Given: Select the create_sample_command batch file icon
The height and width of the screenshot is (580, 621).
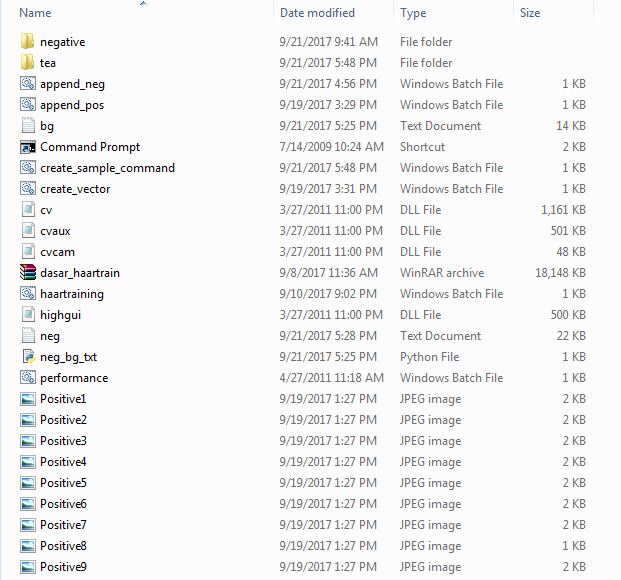Looking at the screenshot, I should point(28,167).
